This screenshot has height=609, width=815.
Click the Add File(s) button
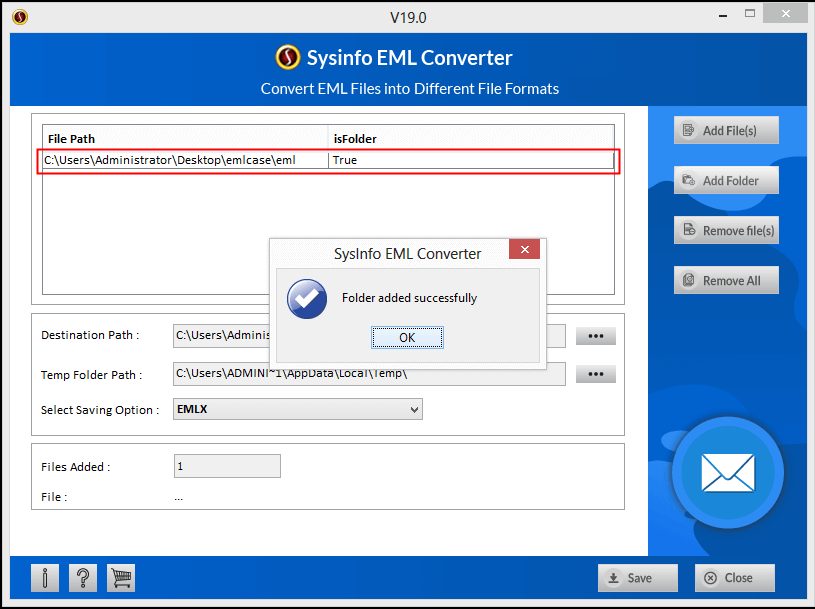tap(726, 130)
